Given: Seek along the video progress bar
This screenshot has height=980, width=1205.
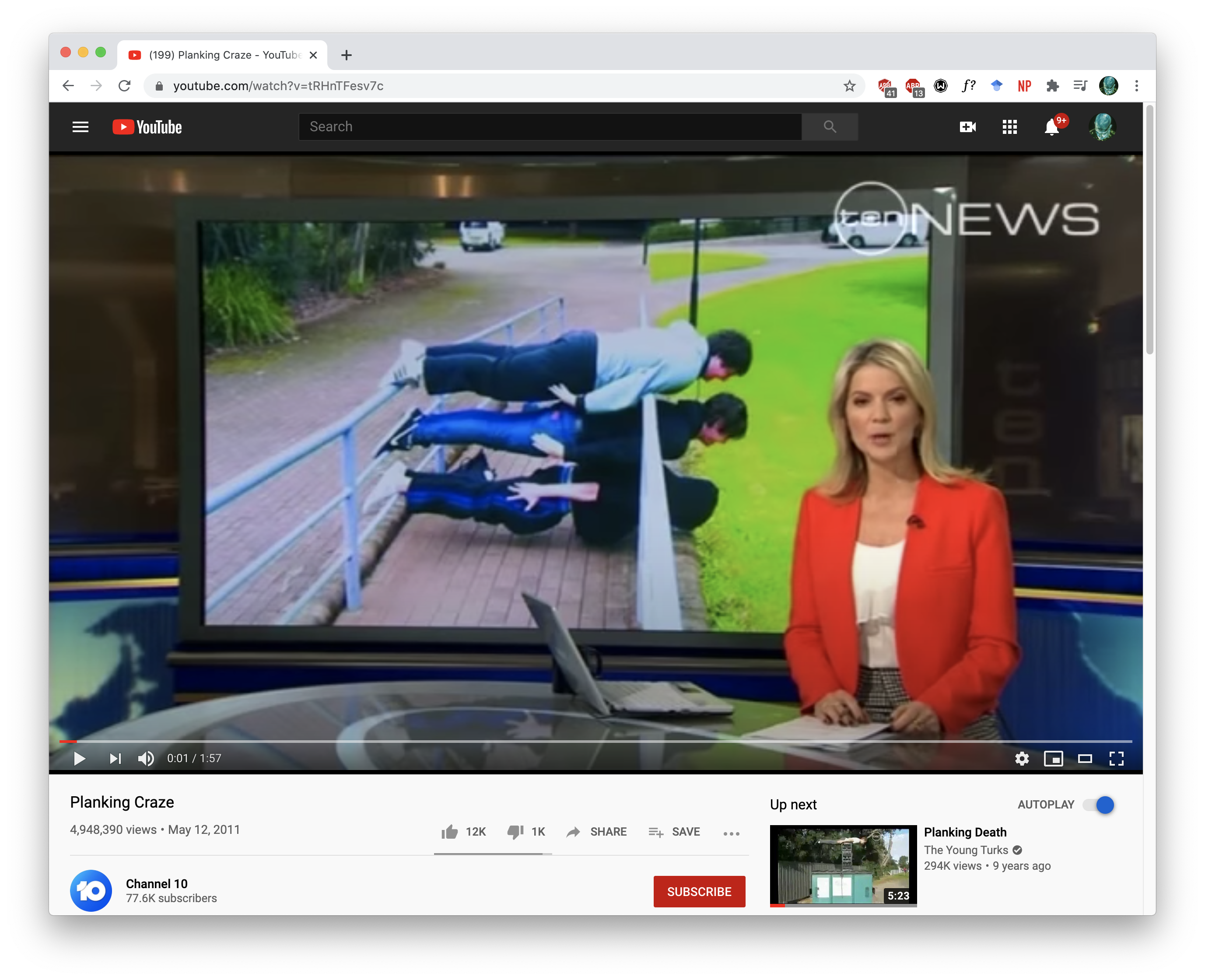Looking at the screenshot, I should tap(596, 741).
